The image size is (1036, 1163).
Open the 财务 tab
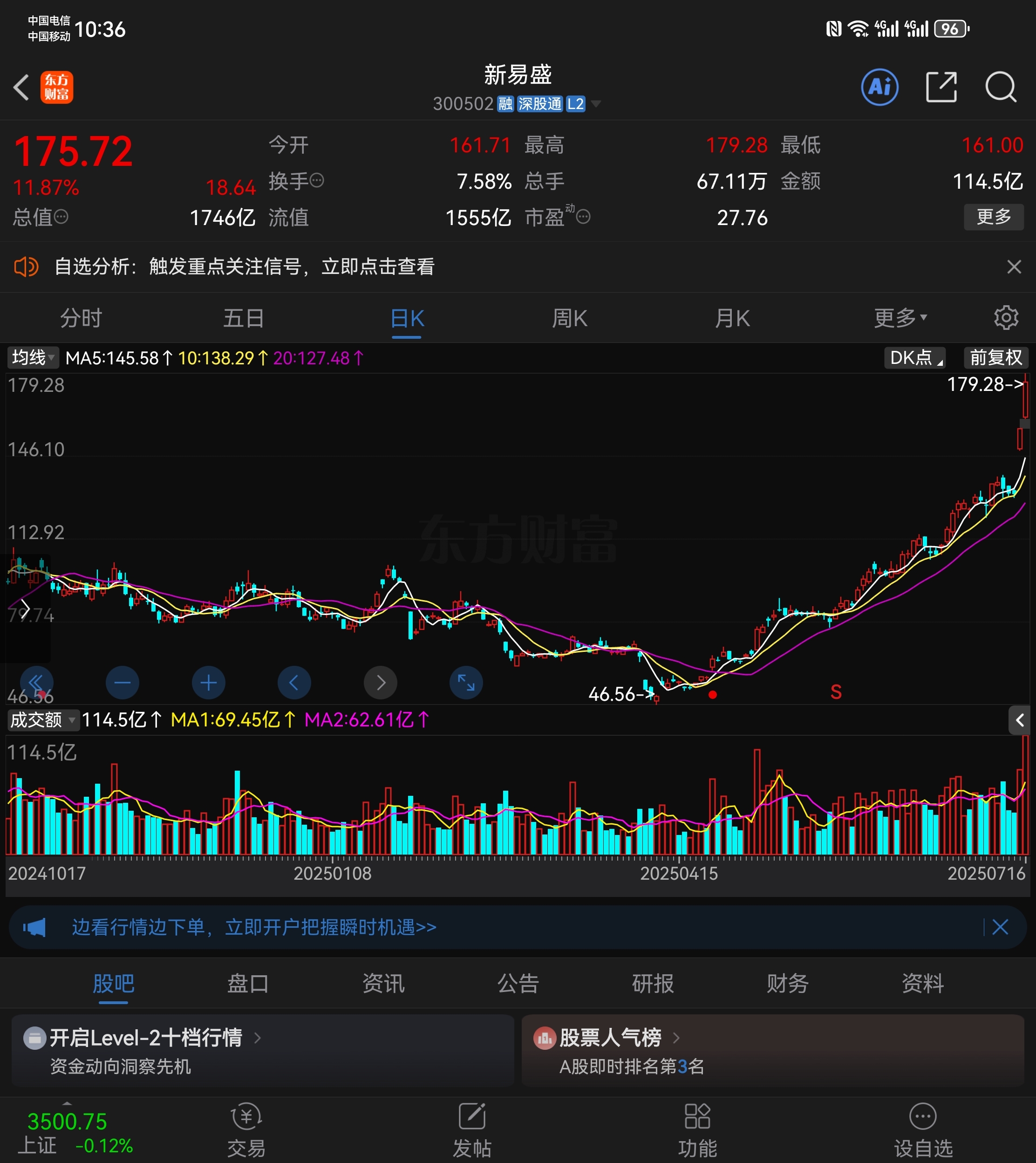[x=788, y=984]
